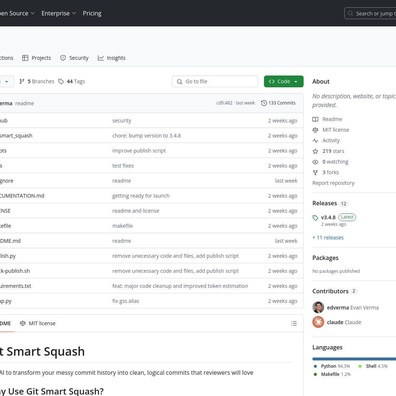Open the green Code dropdown button
The height and width of the screenshot is (396, 396).
click(284, 81)
